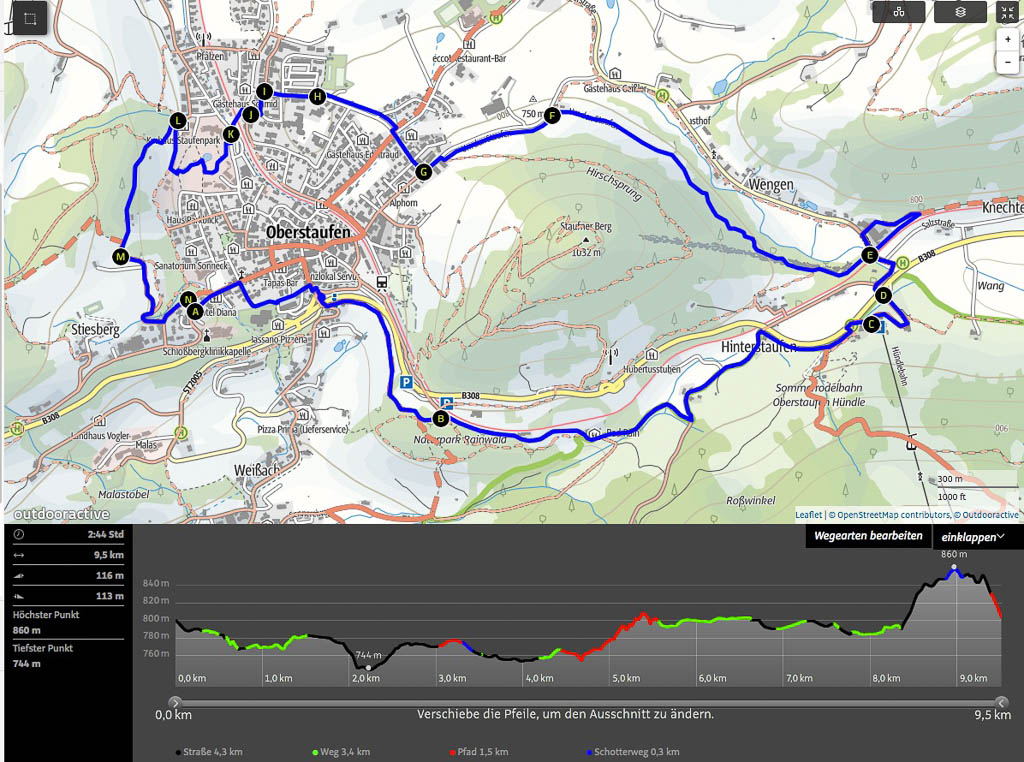1024x762 pixels.
Task: Click waypoint marker F on route
Action: (551, 116)
